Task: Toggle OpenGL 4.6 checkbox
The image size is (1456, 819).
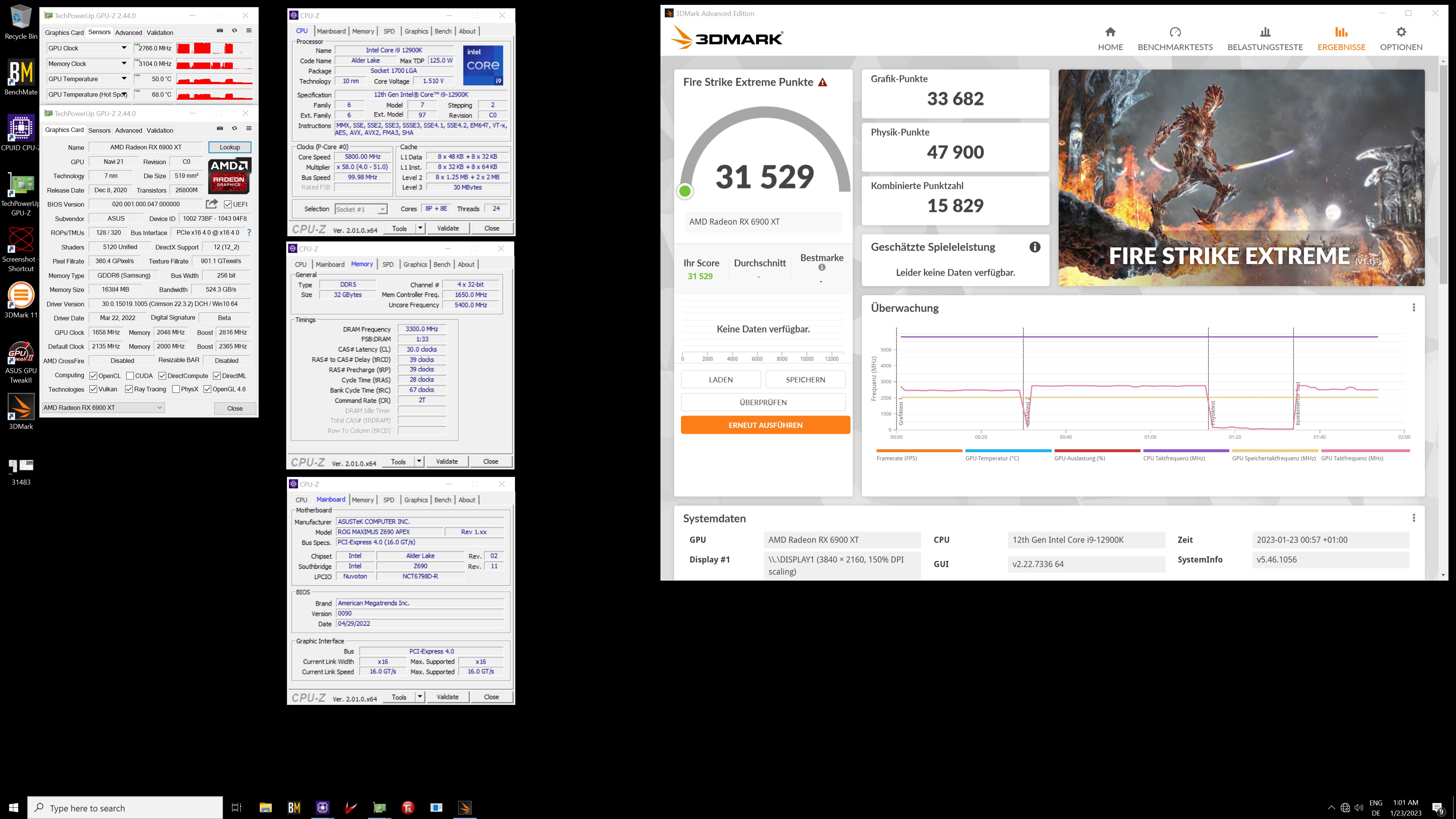Action: coord(207,389)
